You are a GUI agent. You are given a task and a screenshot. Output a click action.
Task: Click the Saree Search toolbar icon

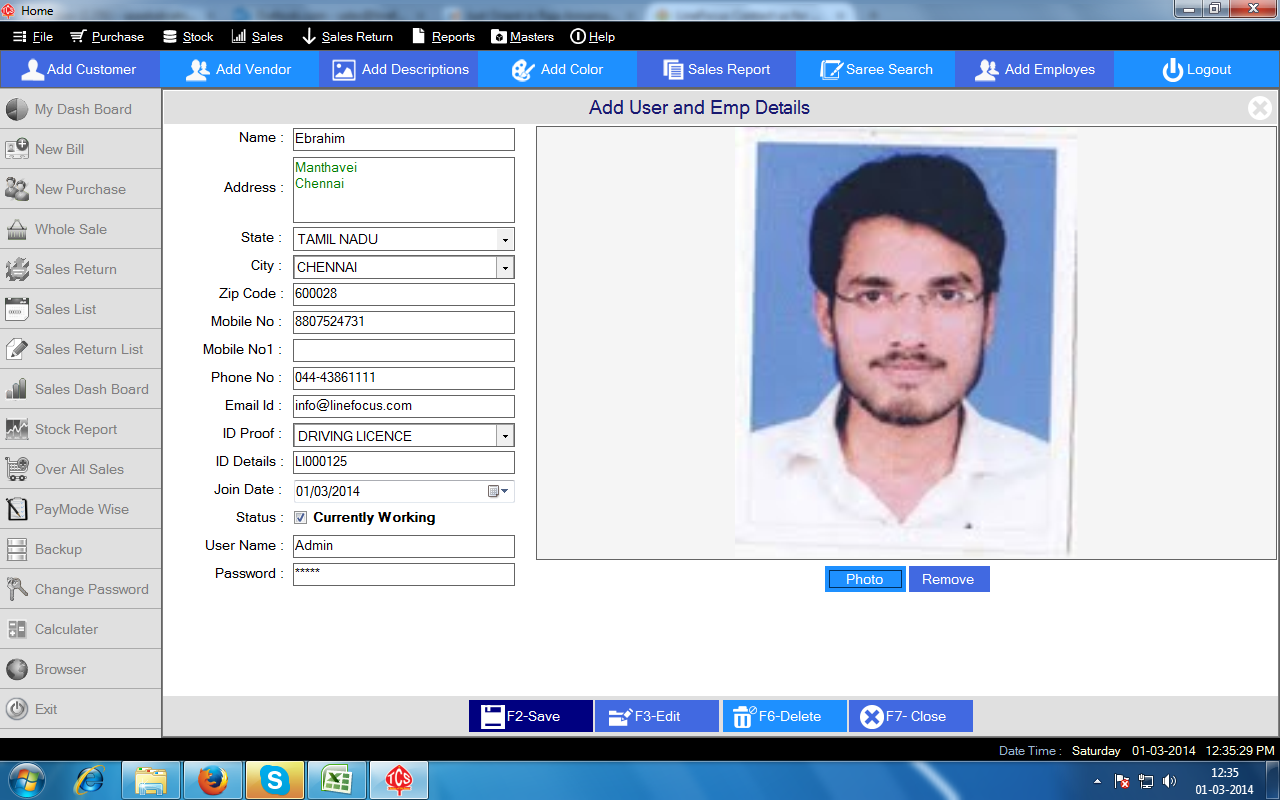click(x=831, y=70)
